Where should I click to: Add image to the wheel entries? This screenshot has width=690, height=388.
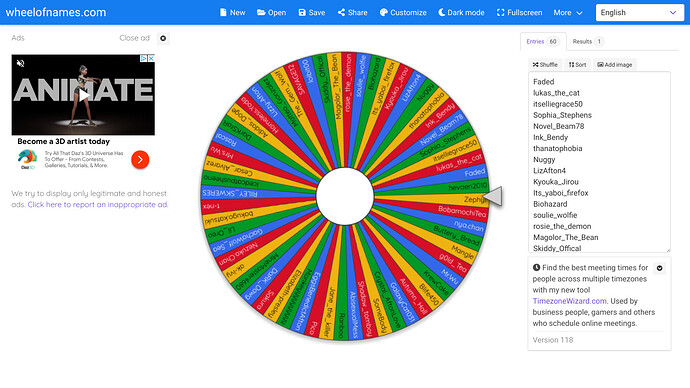coord(614,65)
